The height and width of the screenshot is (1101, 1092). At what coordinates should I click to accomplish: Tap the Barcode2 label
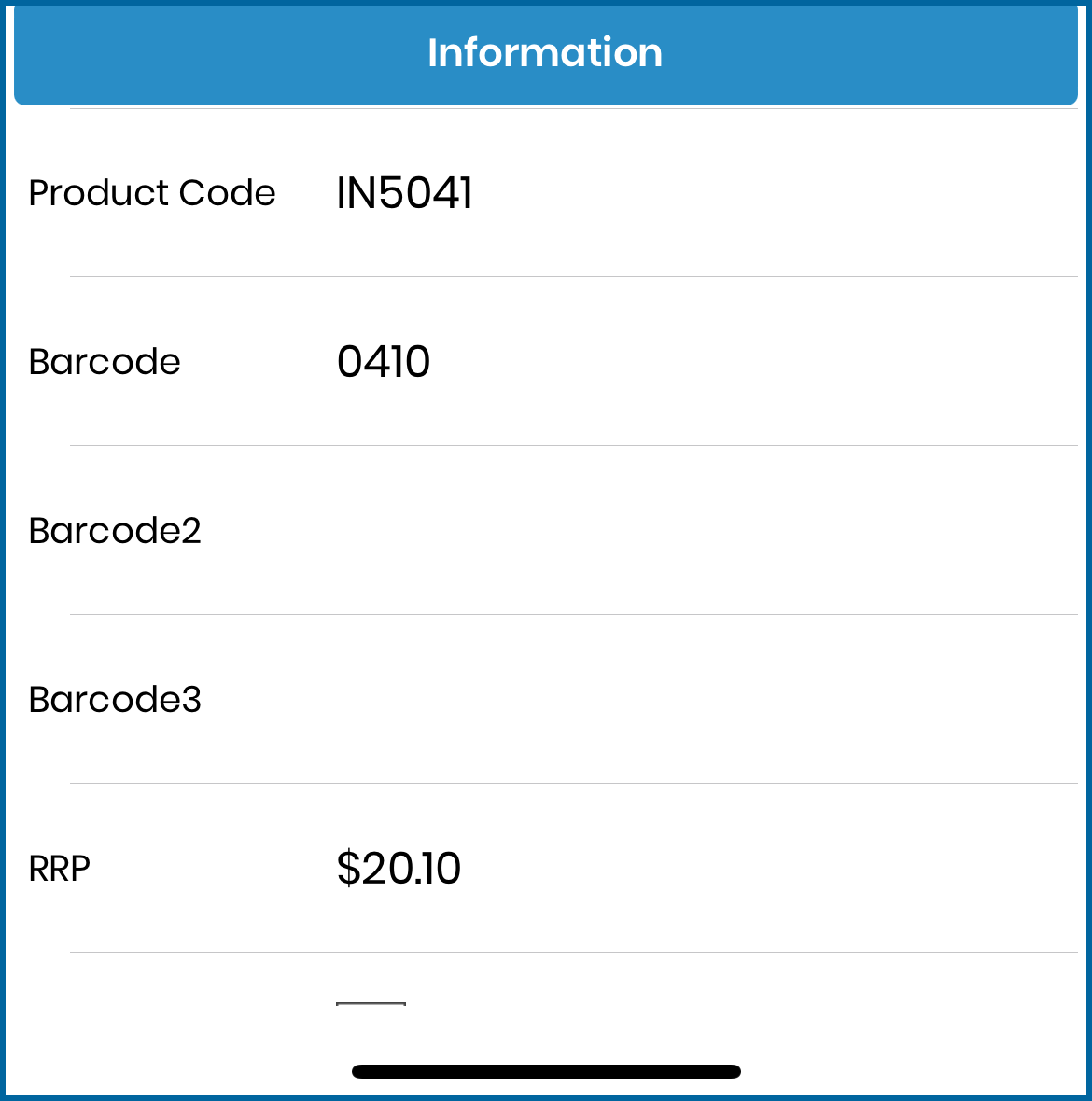115,530
